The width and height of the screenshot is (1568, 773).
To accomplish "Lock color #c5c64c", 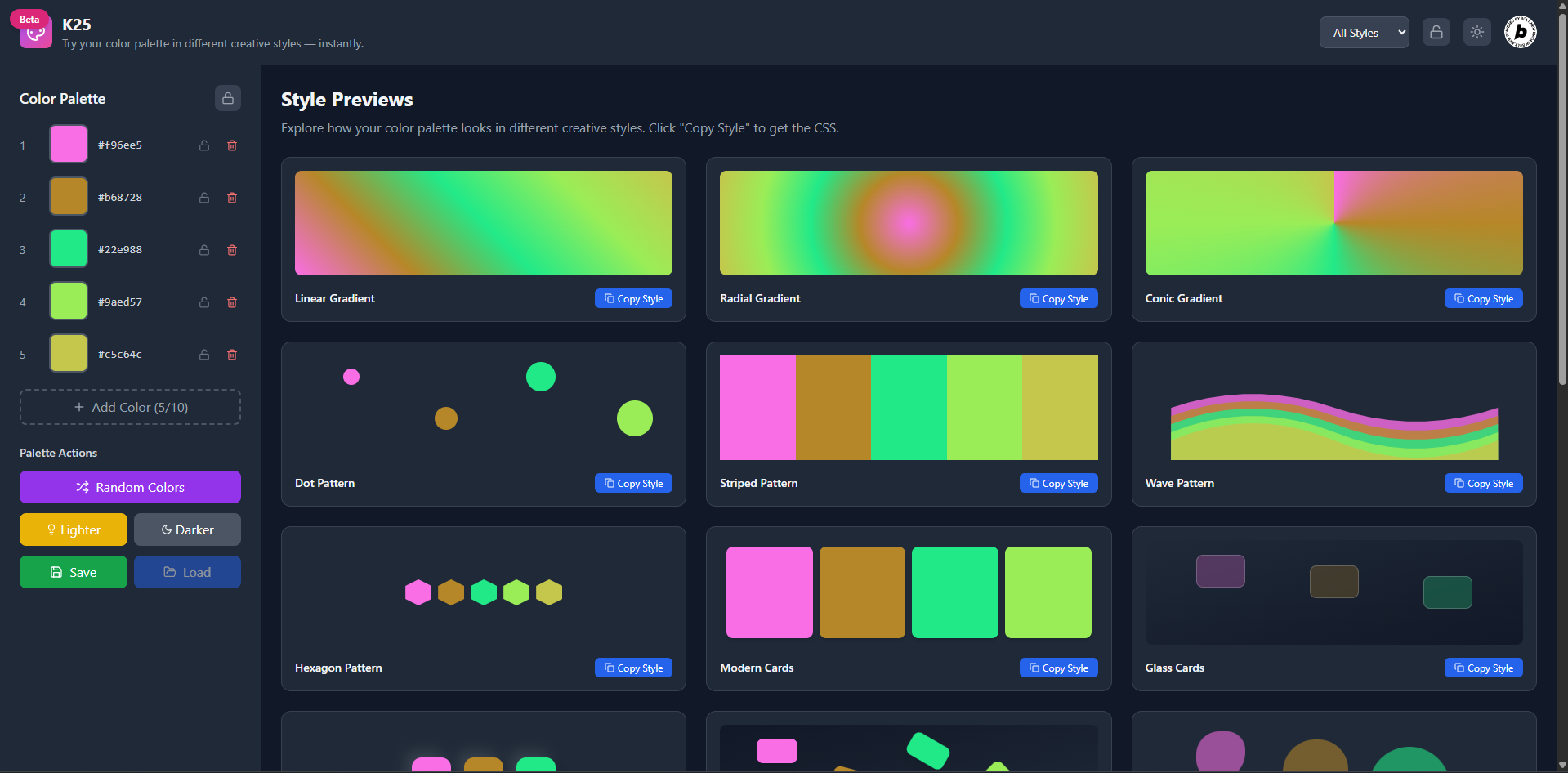I will click(204, 355).
